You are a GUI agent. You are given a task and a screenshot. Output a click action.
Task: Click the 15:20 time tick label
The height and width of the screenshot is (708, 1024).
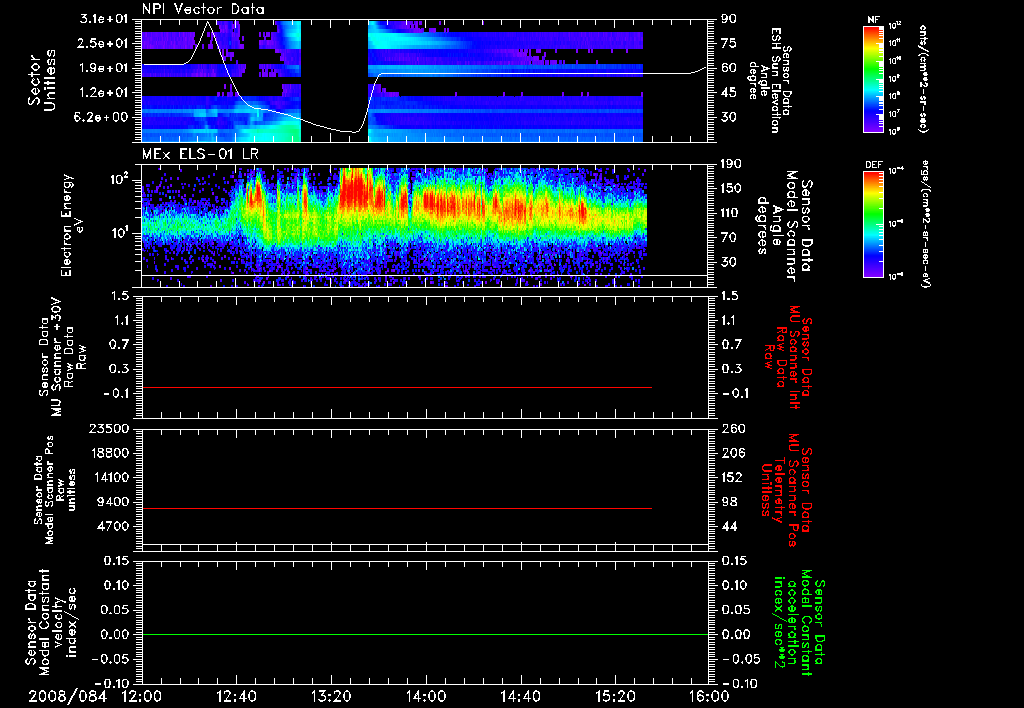point(615,696)
